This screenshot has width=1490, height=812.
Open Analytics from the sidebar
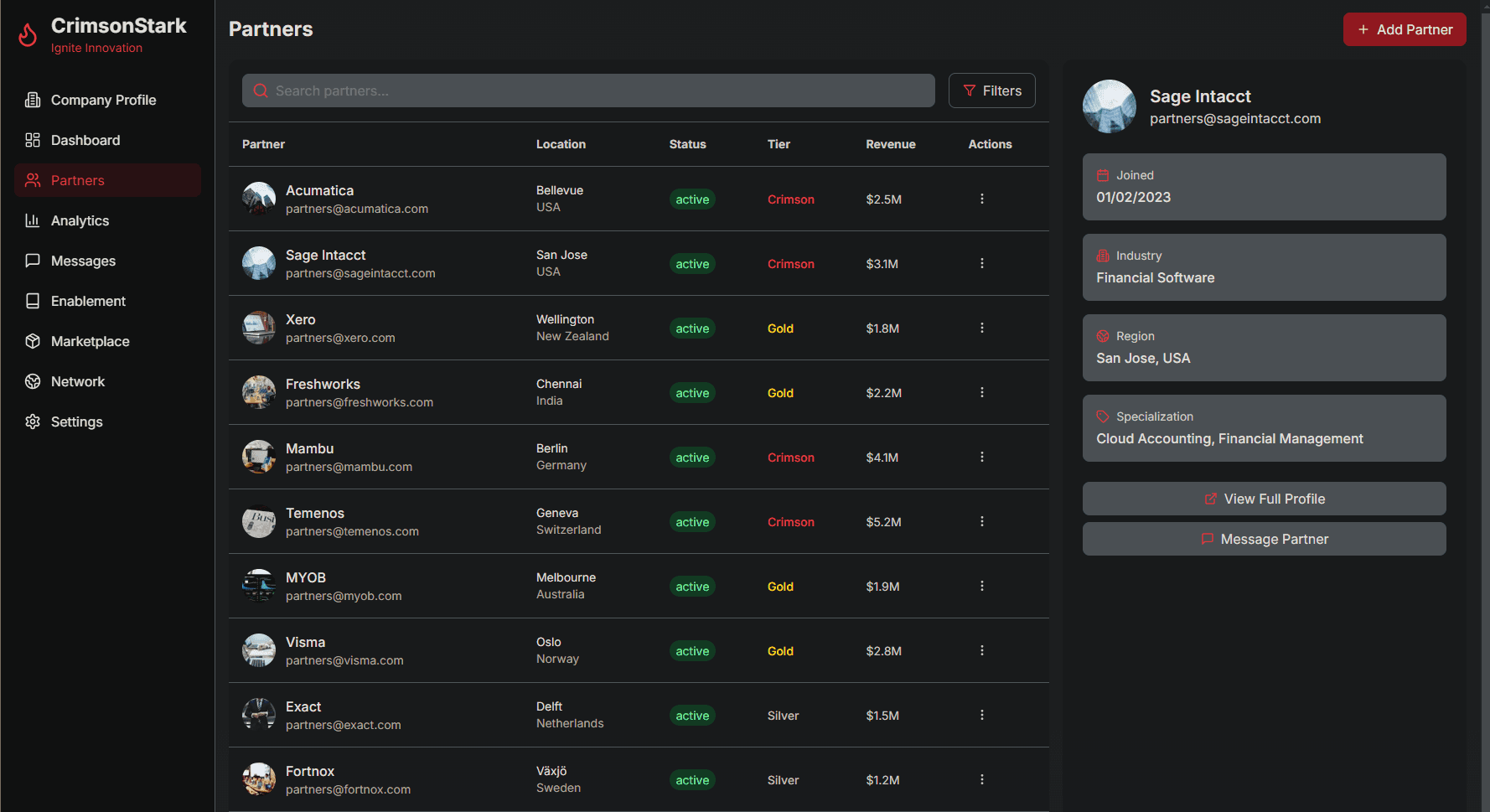click(107, 220)
